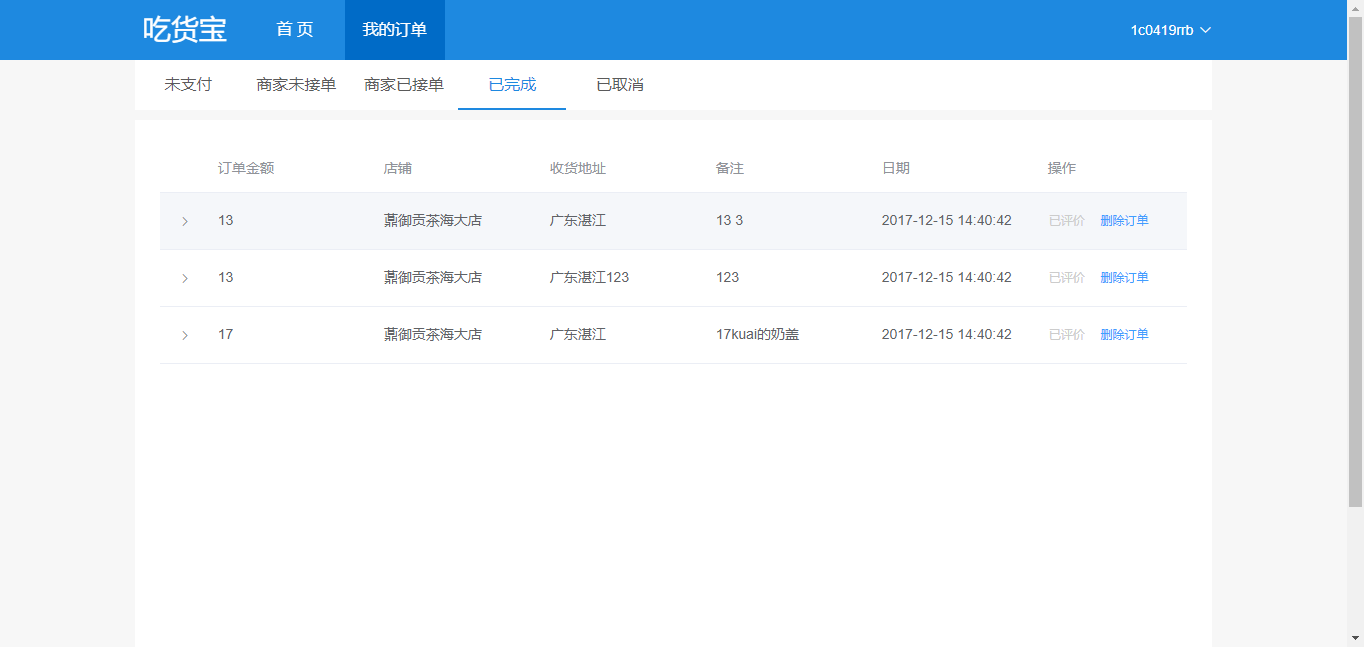The height and width of the screenshot is (647, 1364).
Task: Click the 店铺 column header
Action: (398, 168)
